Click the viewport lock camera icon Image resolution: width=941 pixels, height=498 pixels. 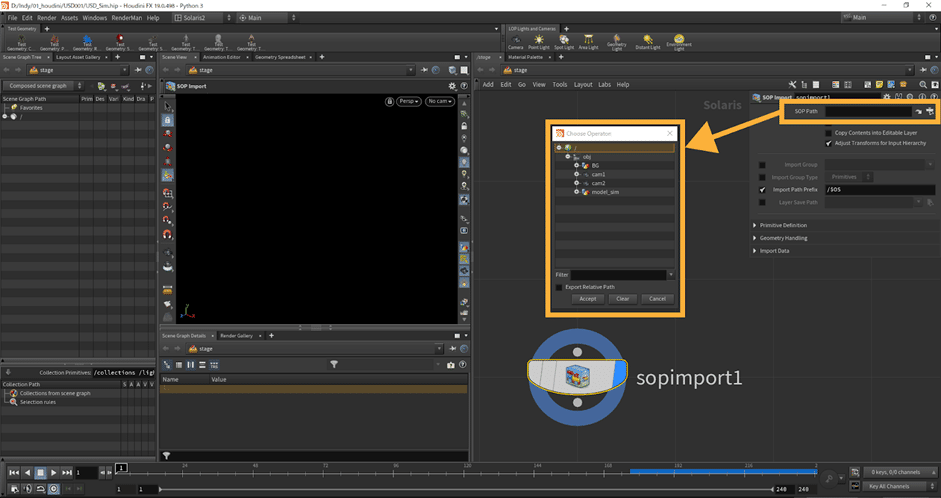tap(389, 101)
